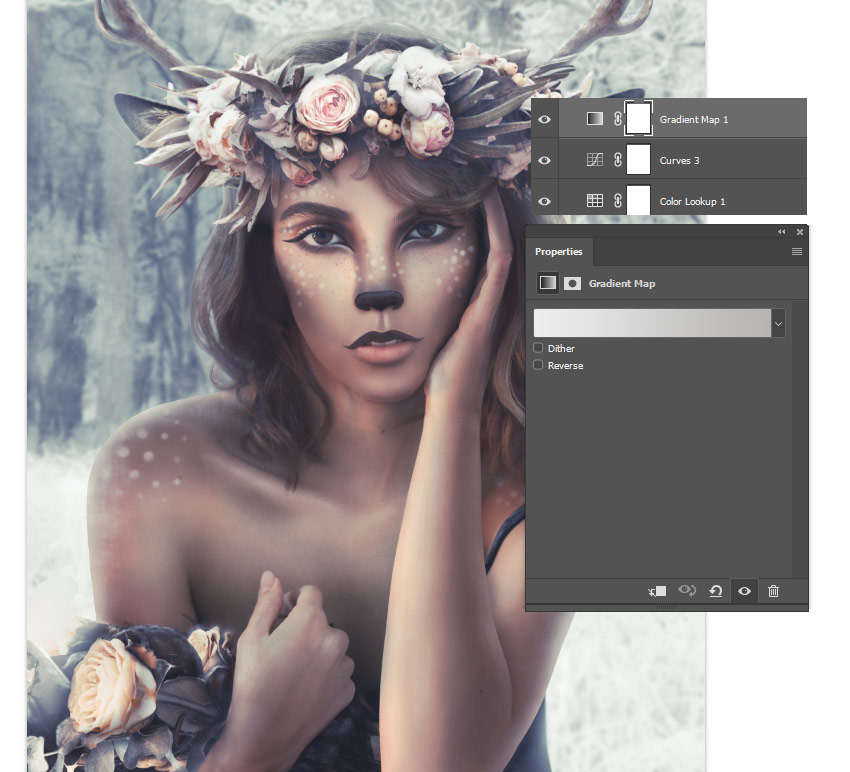The height and width of the screenshot is (772, 850).
Task: Select the Curves 3 layer name
Action: [679, 160]
